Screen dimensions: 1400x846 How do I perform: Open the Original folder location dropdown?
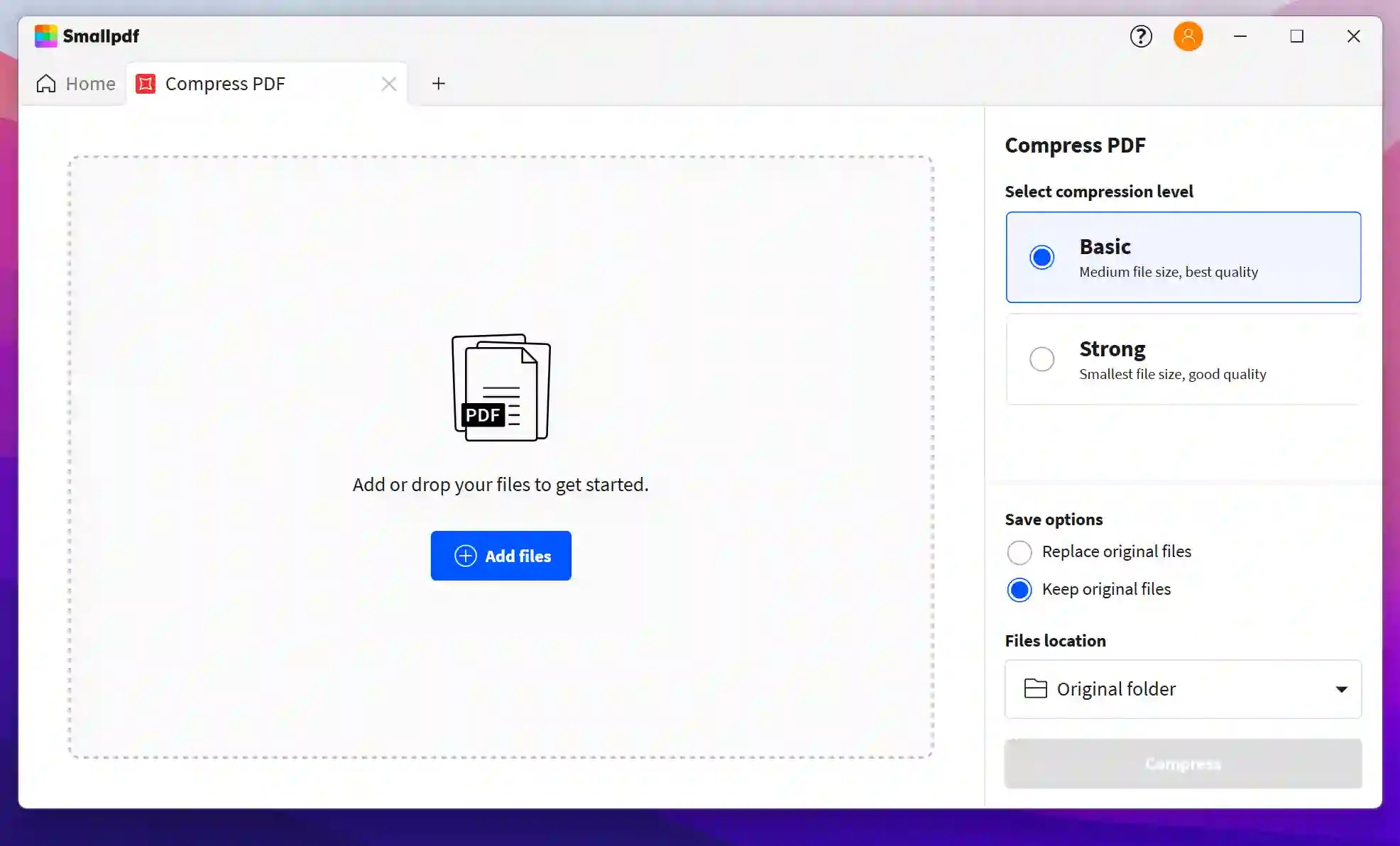tap(1182, 688)
